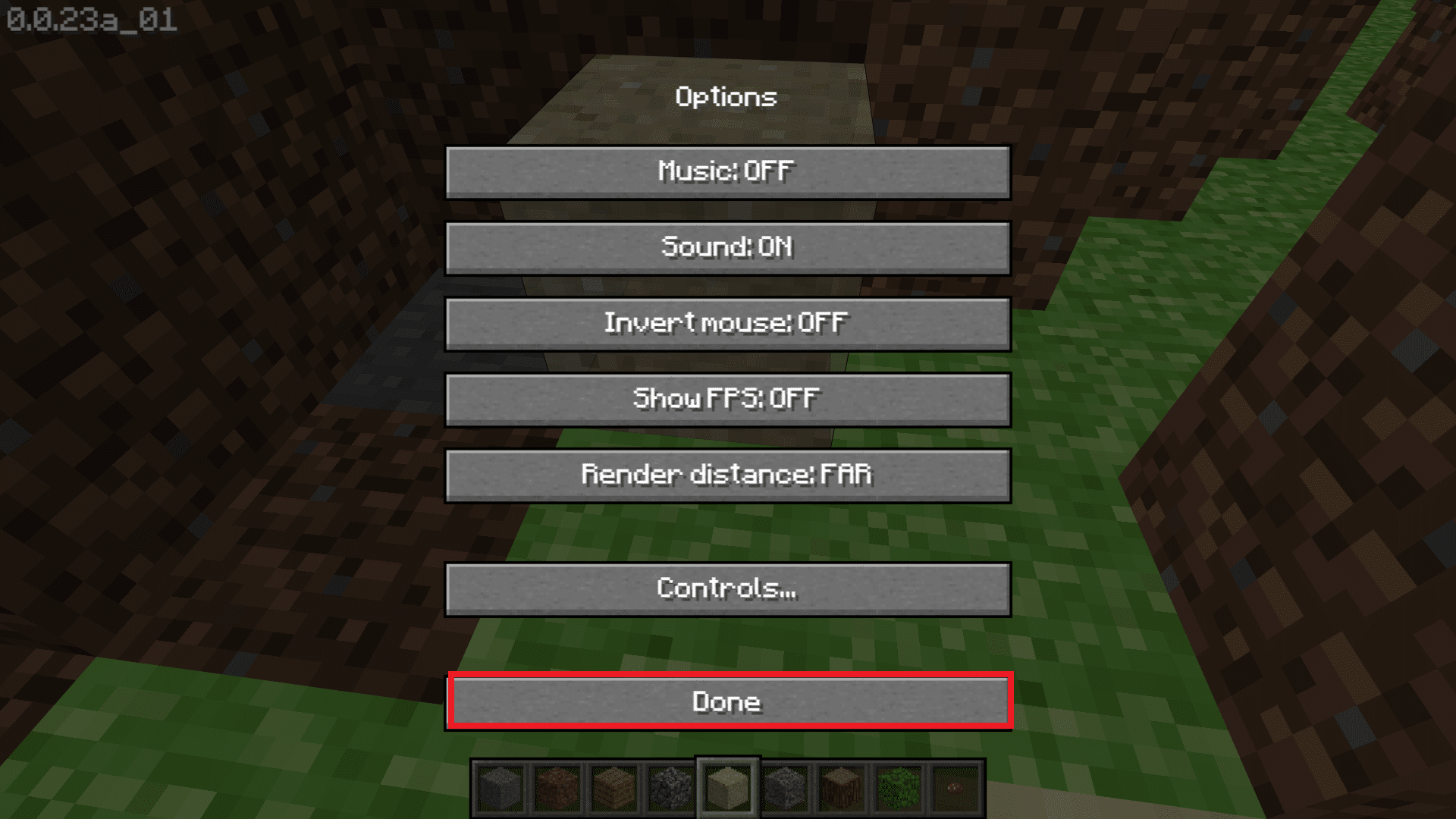Toggle Sound from ON to OFF
The height and width of the screenshot is (819, 1456).
click(x=728, y=247)
